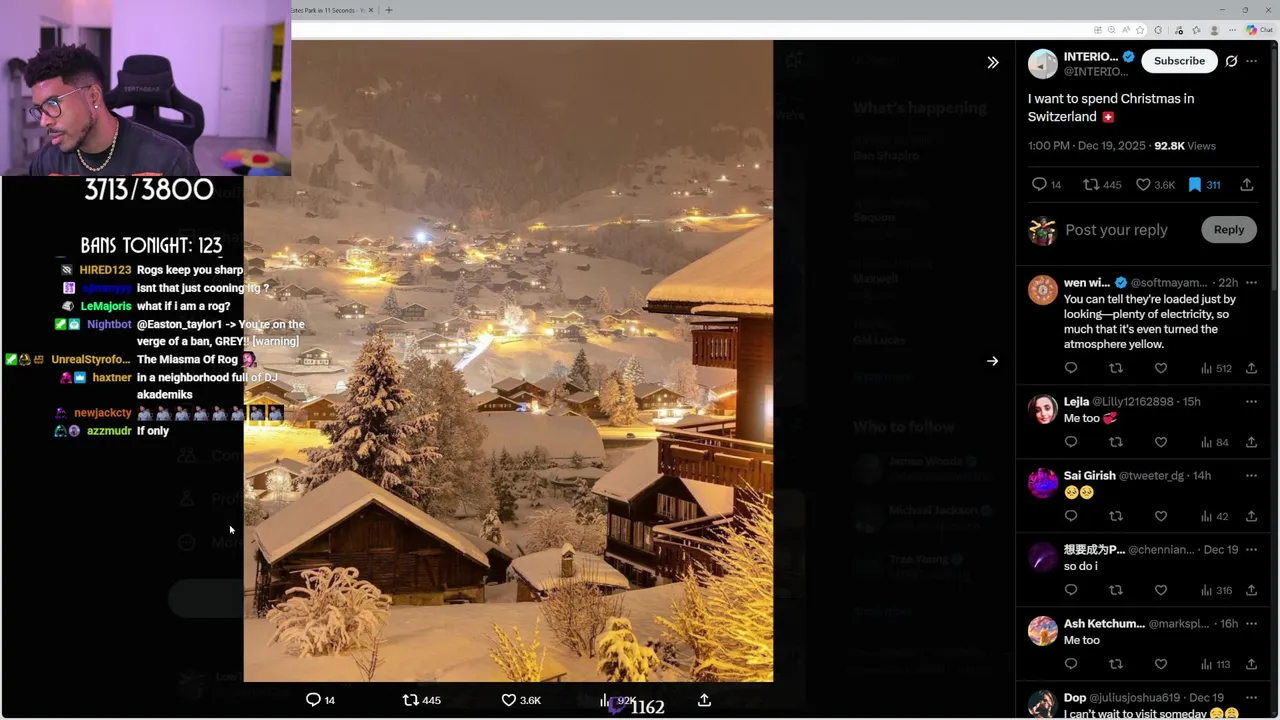This screenshot has width=1280, height=720.
Task: Click chat message 'If only'
Action: click(153, 431)
